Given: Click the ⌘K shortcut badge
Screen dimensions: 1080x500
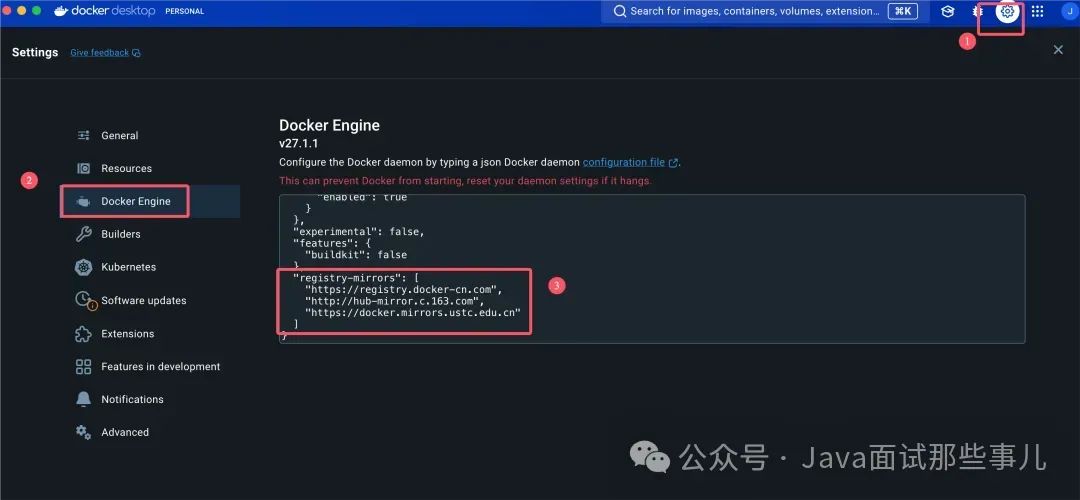Looking at the screenshot, I should click(902, 11).
